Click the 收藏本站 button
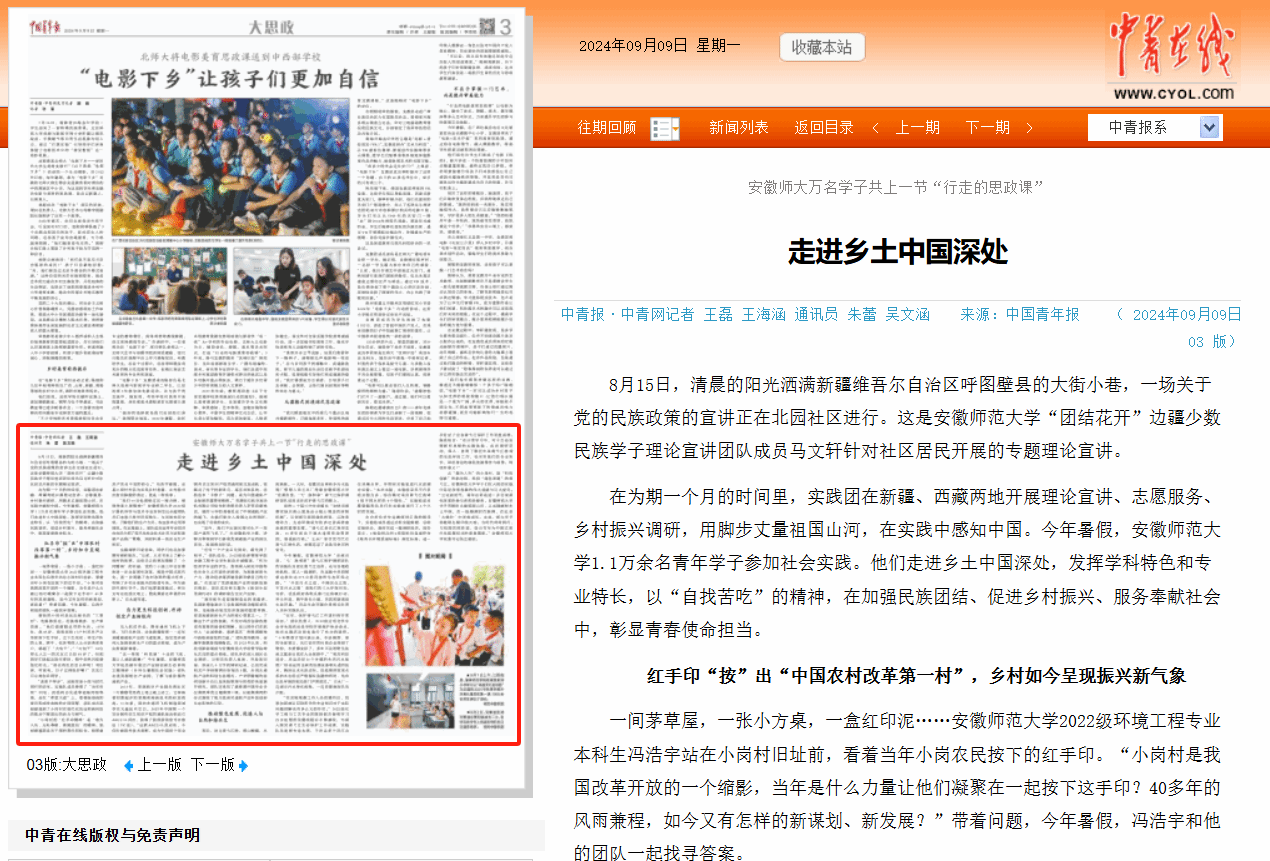Image resolution: width=1270 pixels, height=861 pixels. point(822,47)
